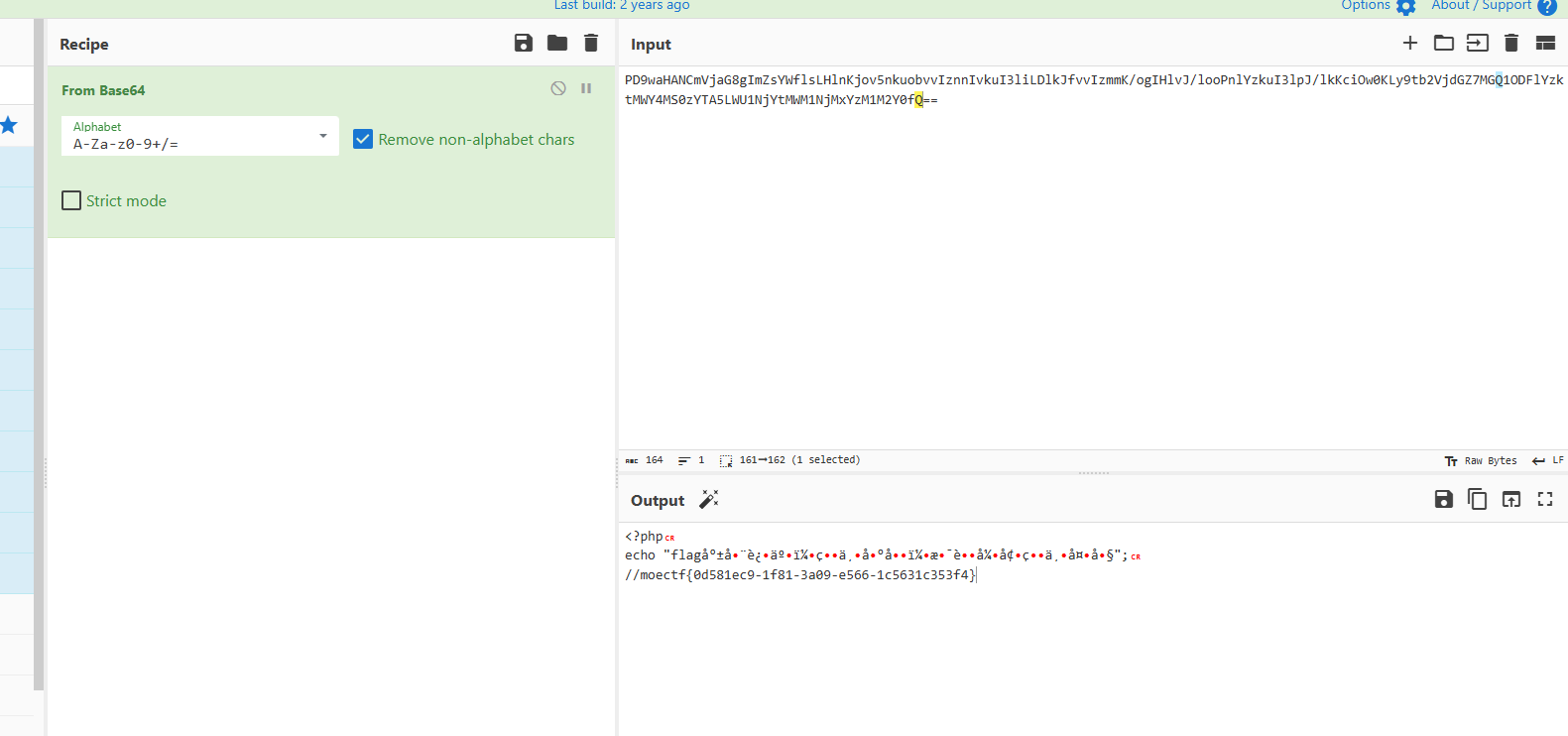Reset the input/output pane layout
The height and width of the screenshot is (736, 1568).
[1545, 43]
